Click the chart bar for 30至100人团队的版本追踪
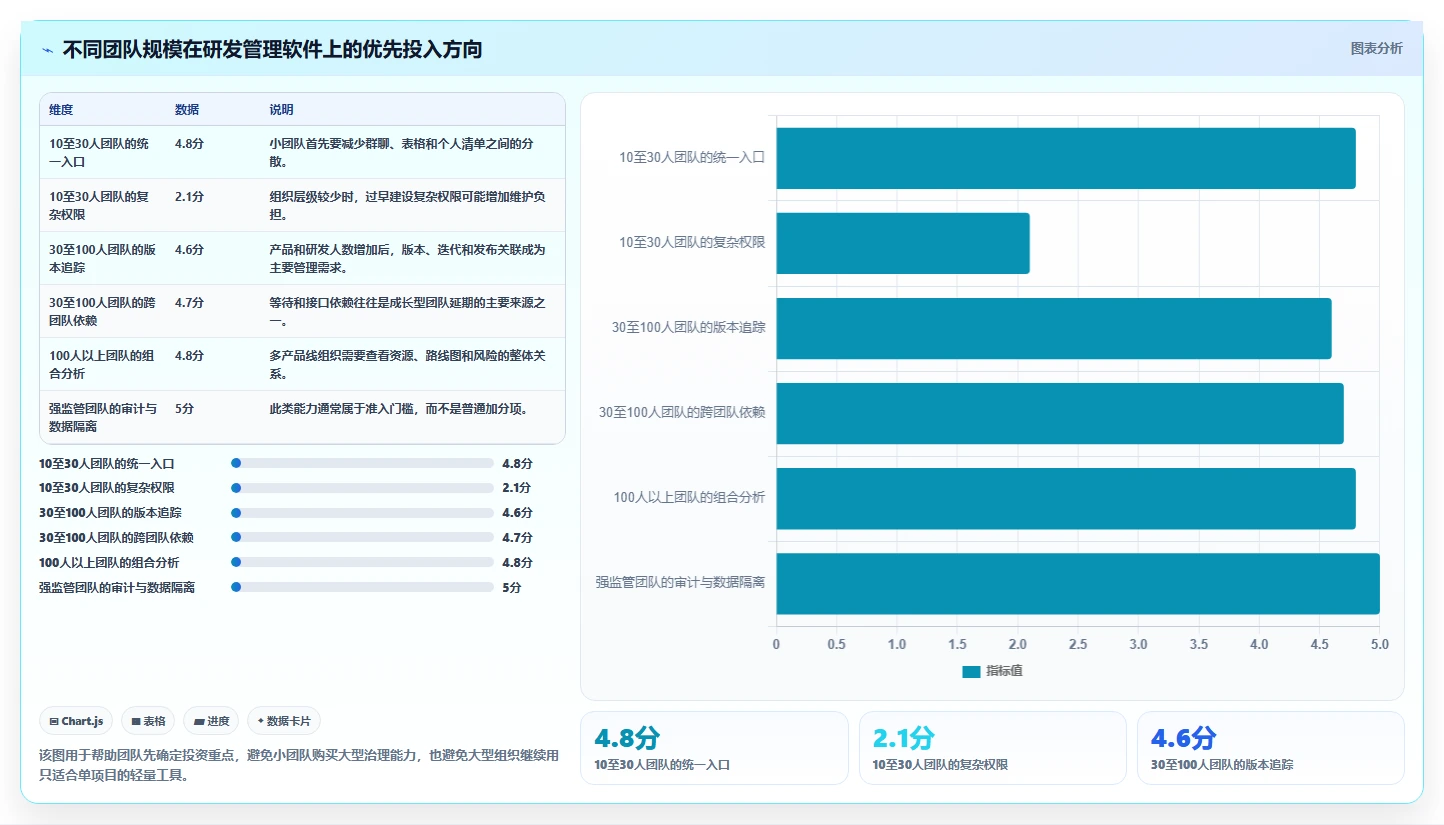This screenshot has height=825, width=1444. [x=1054, y=328]
